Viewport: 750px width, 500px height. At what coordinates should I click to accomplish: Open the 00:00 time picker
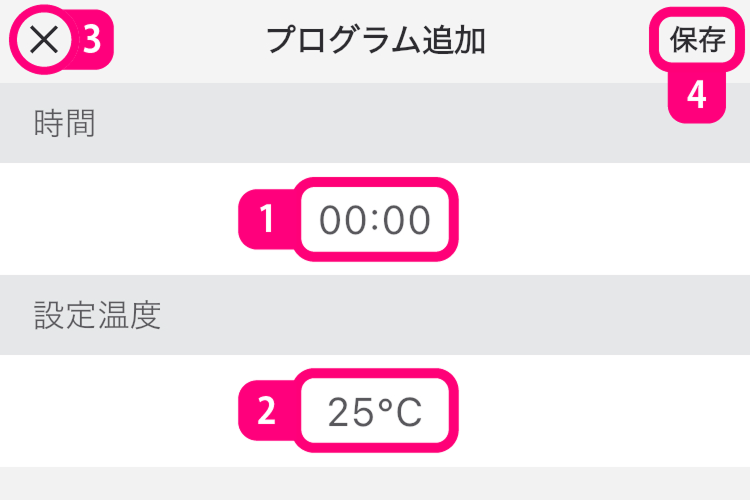375,219
